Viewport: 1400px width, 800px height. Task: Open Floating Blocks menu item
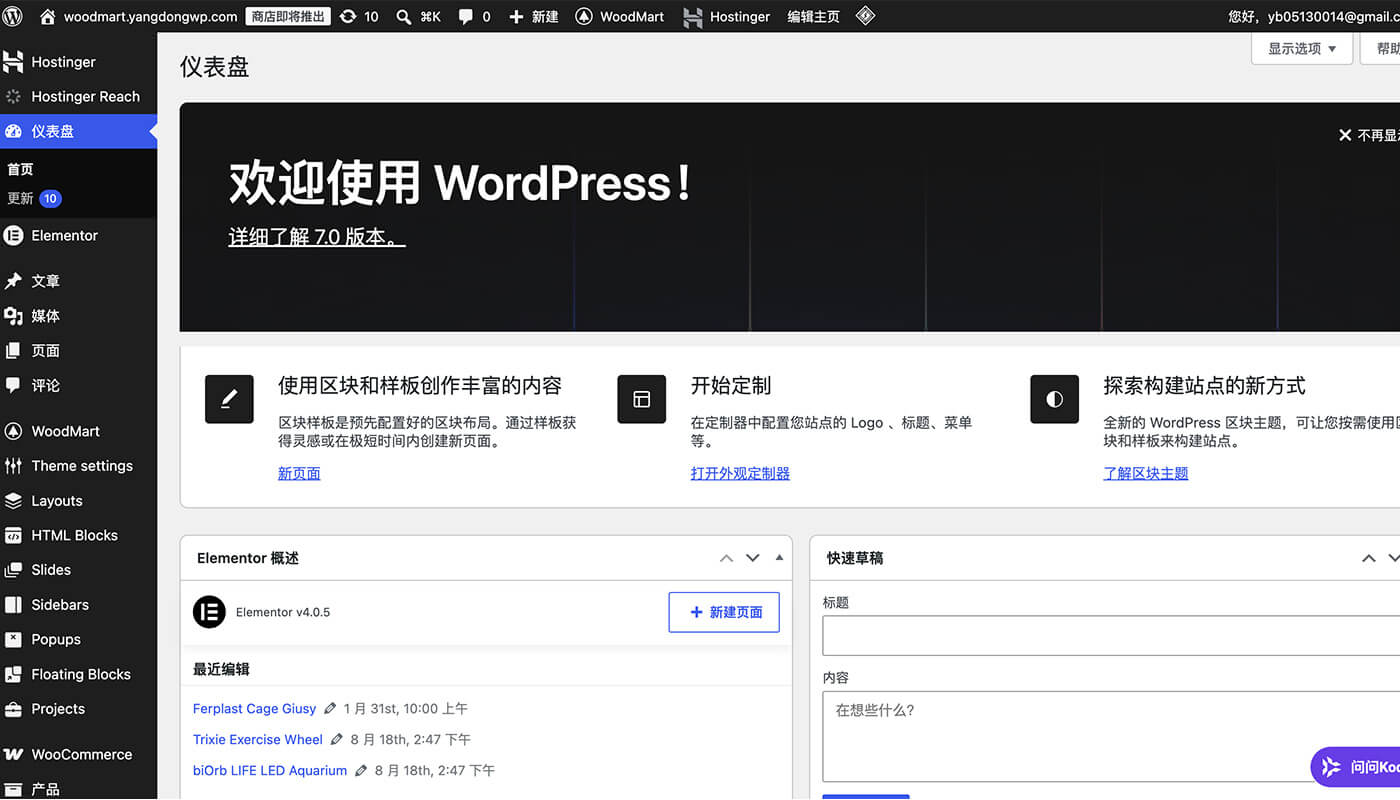[x=78, y=674]
